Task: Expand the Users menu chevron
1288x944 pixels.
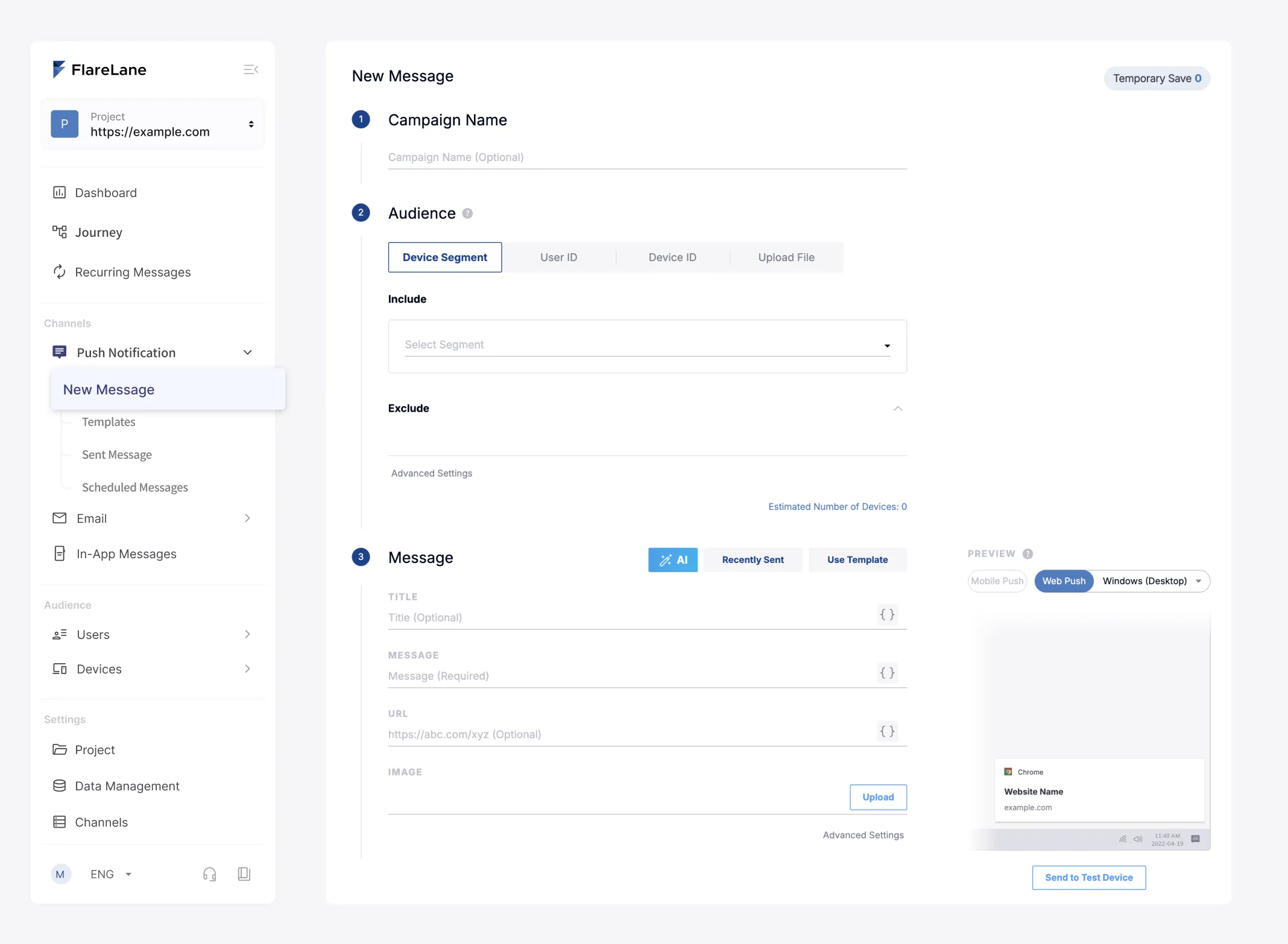Action: (247, 634)
